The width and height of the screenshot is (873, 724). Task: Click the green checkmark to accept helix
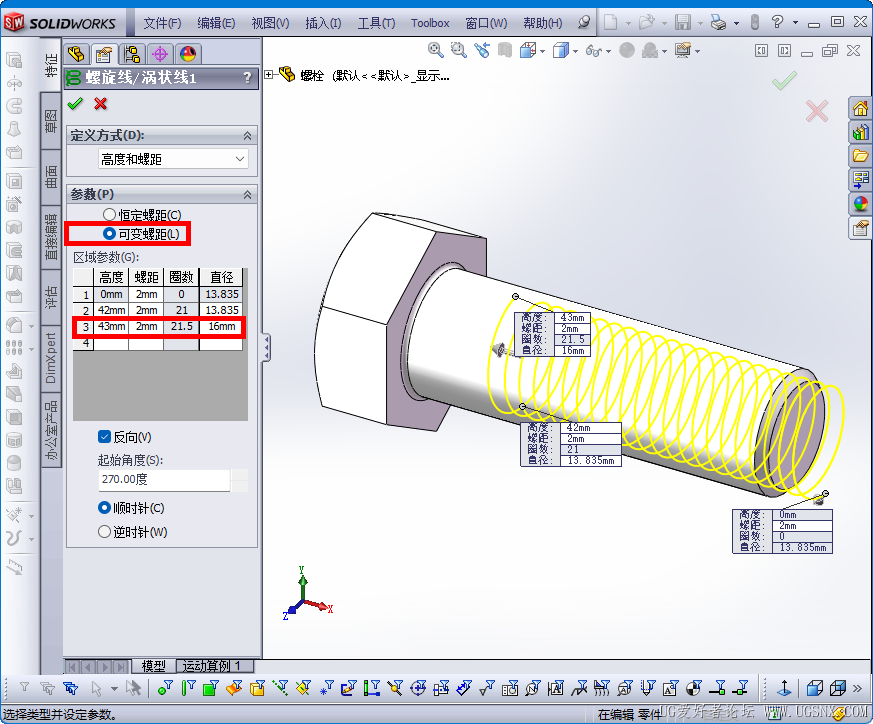pos(75,104)
